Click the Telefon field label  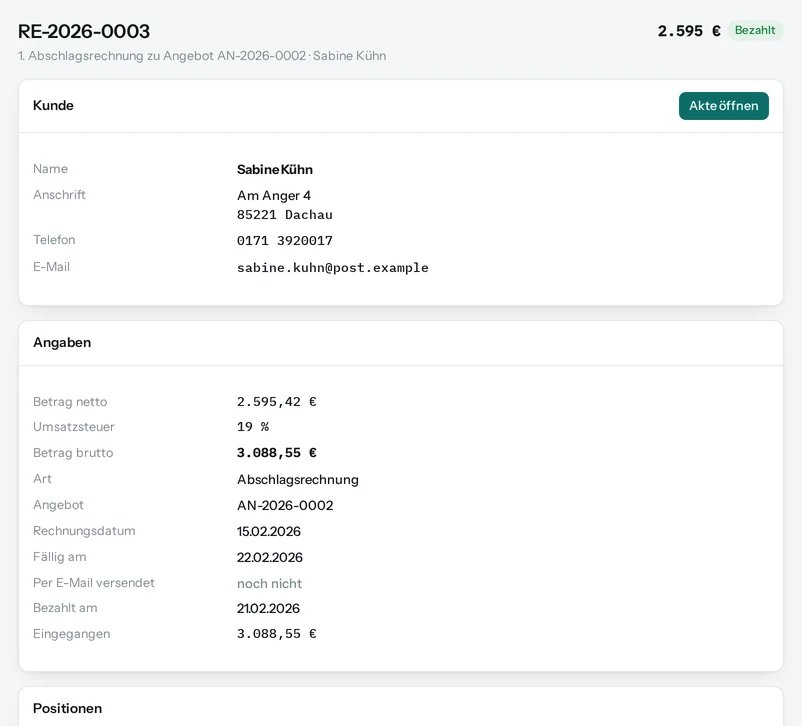(54, 240)
